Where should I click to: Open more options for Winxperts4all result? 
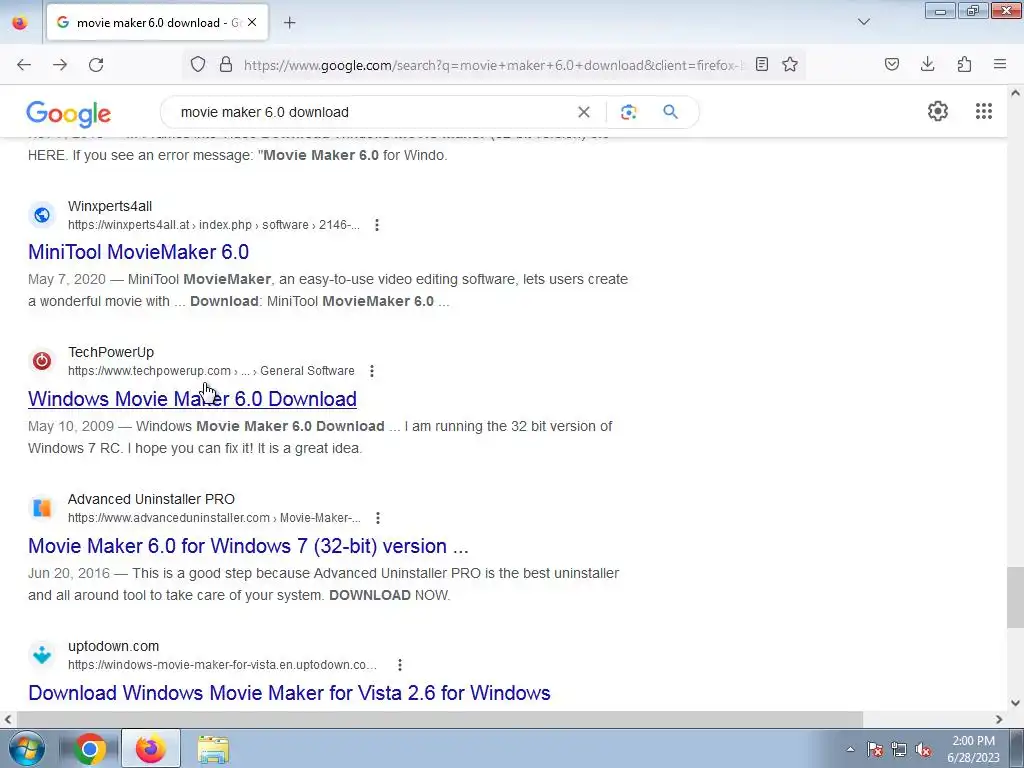click(377, 225)
